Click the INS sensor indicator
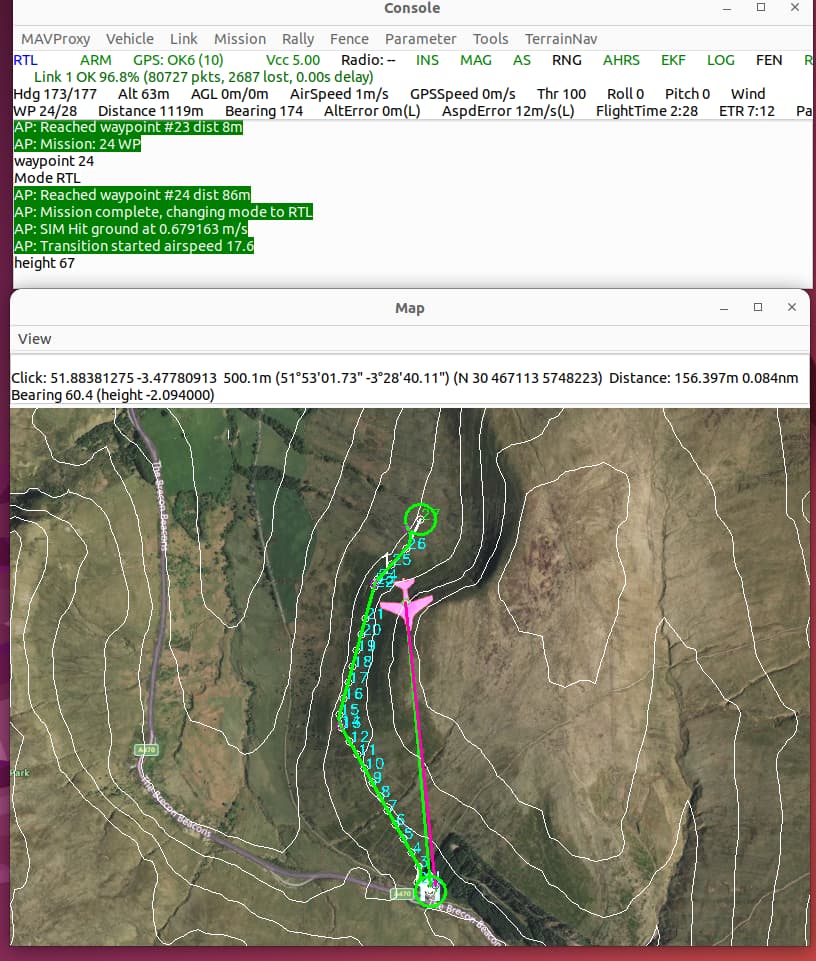The height and width of the screenshot is (961, 816). tap(427, 60)
